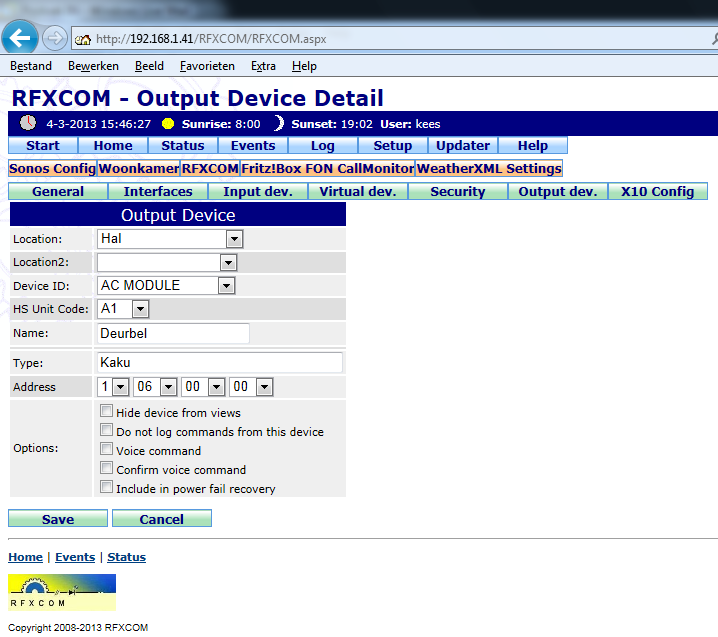Click the site favicon in address bar
Viewport: 718px width, 637px height.
point(83,39)
